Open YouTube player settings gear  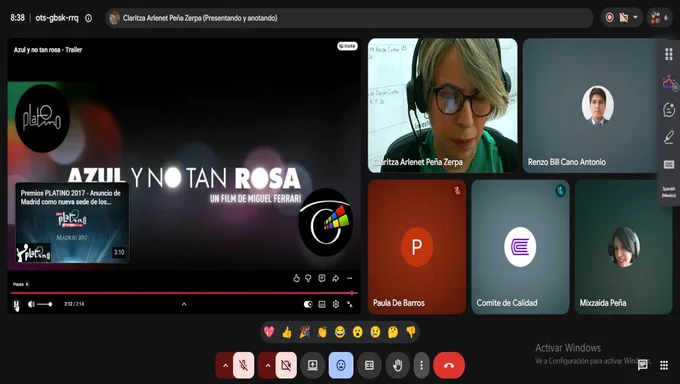click(x=336, y=304)
